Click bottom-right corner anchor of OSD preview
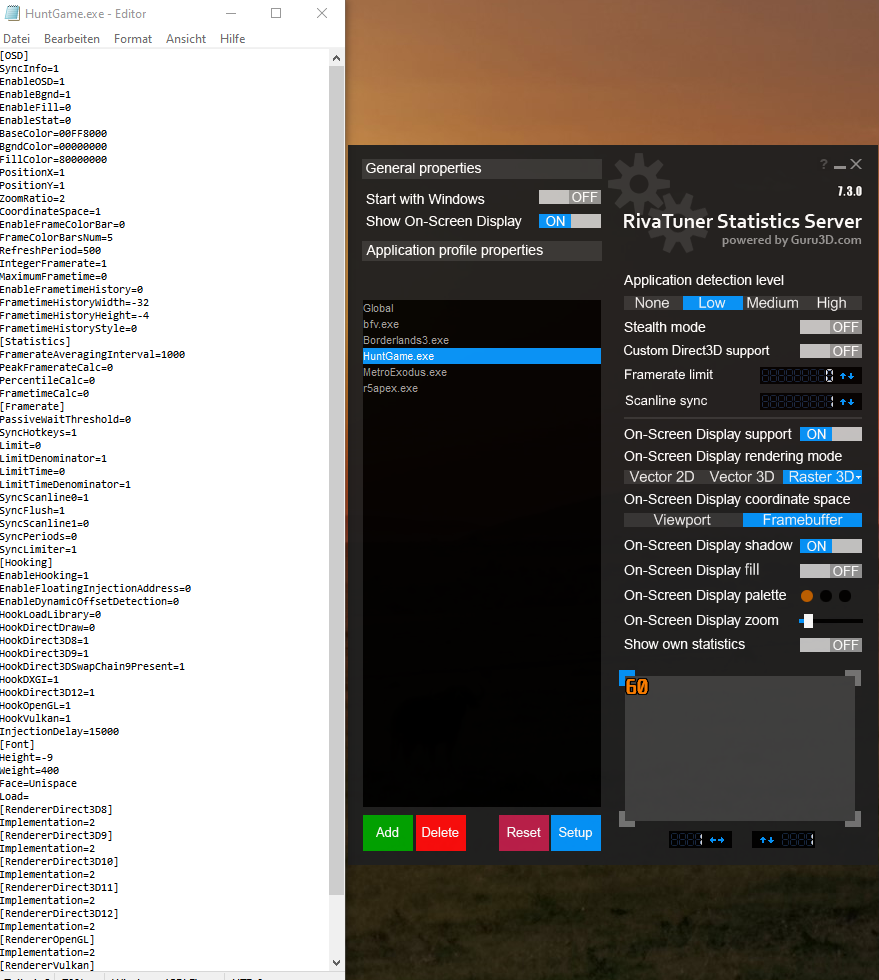 point(853,819)
